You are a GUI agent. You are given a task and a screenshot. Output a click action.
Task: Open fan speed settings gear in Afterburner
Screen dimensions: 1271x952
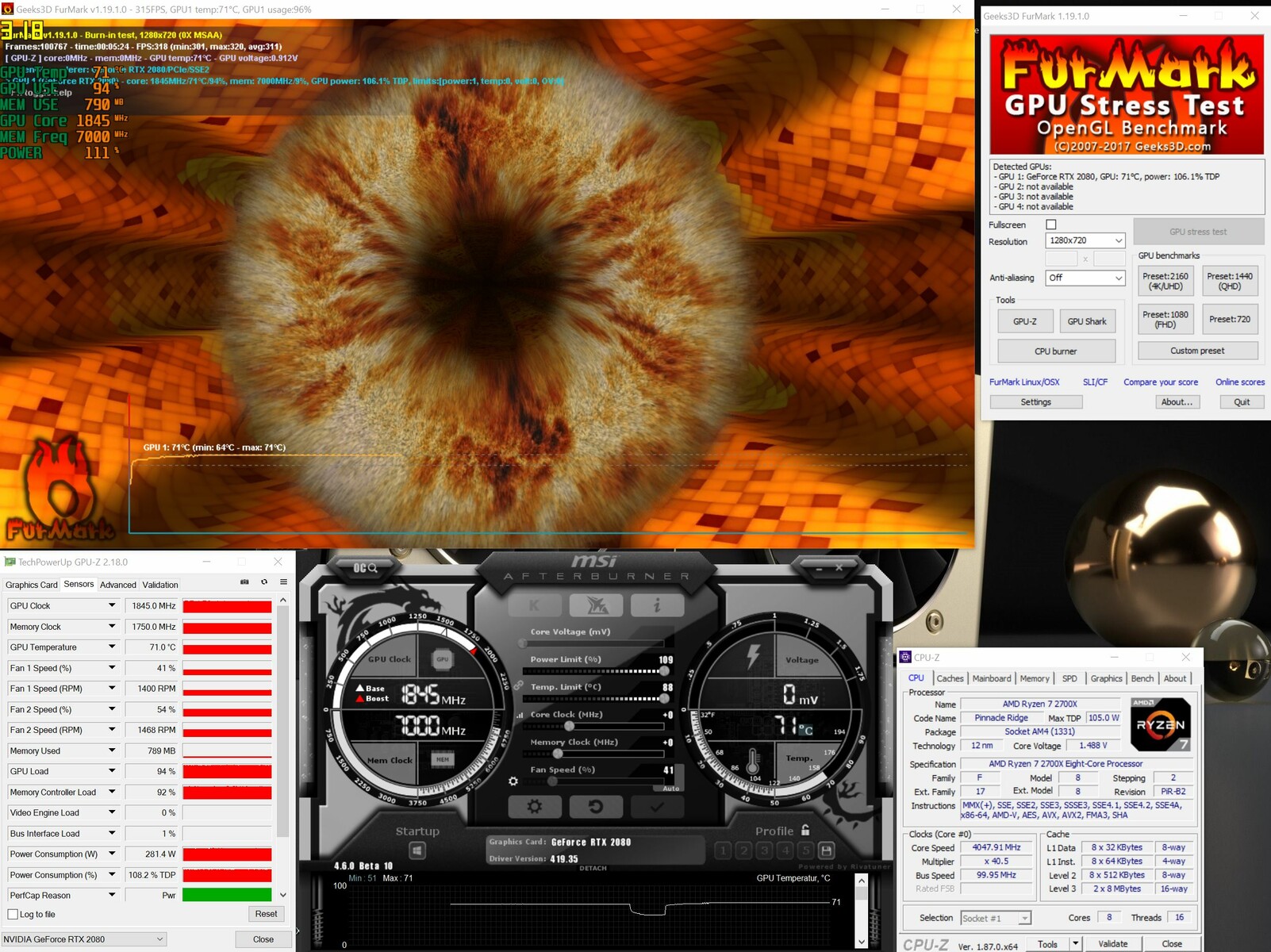[513, 781]
